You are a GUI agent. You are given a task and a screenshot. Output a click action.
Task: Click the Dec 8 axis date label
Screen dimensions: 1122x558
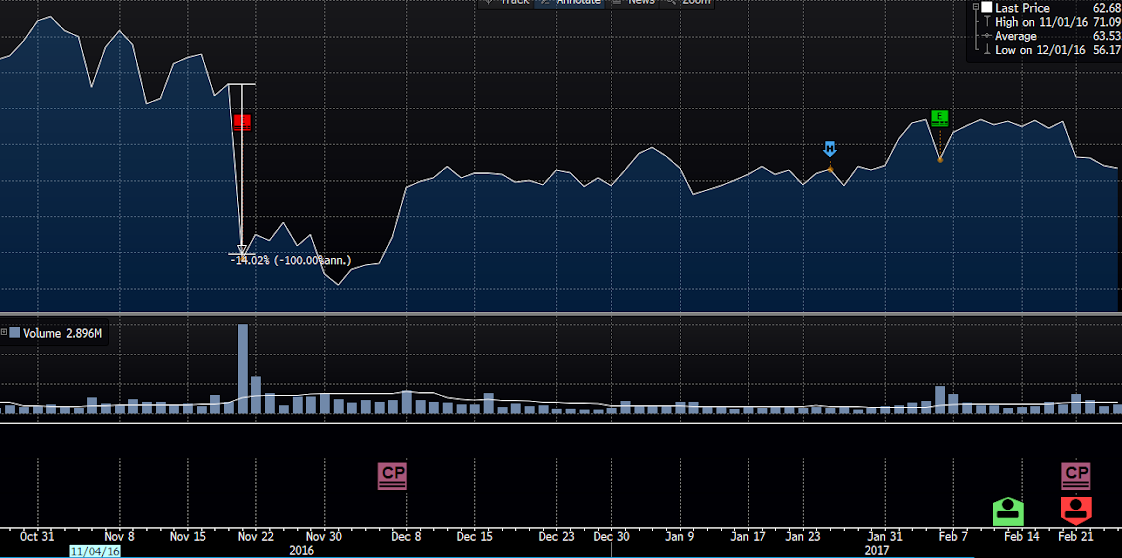click(406, 537)
